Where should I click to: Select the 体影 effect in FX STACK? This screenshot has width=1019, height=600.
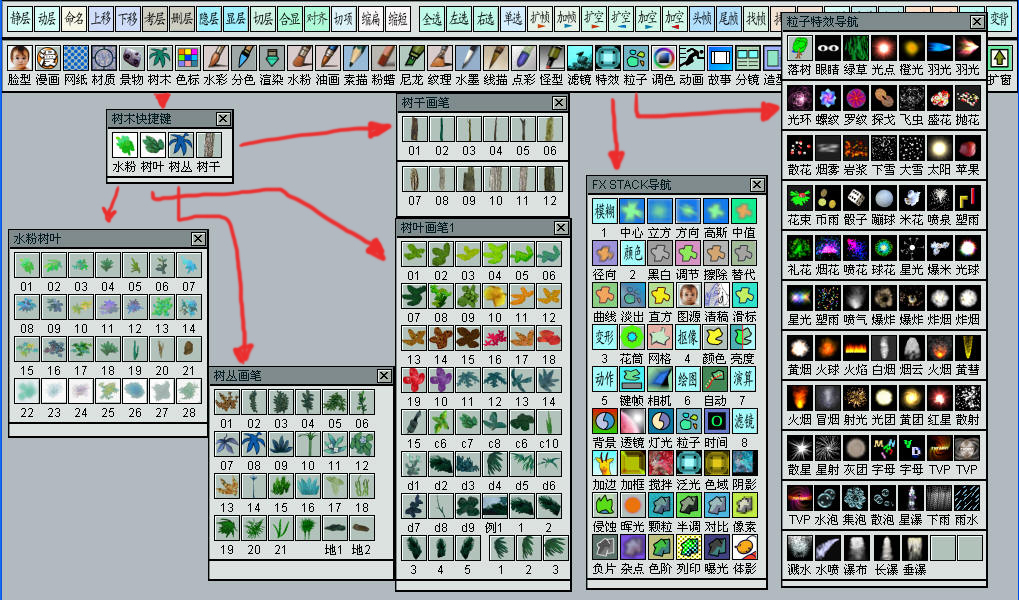point(743,547)
